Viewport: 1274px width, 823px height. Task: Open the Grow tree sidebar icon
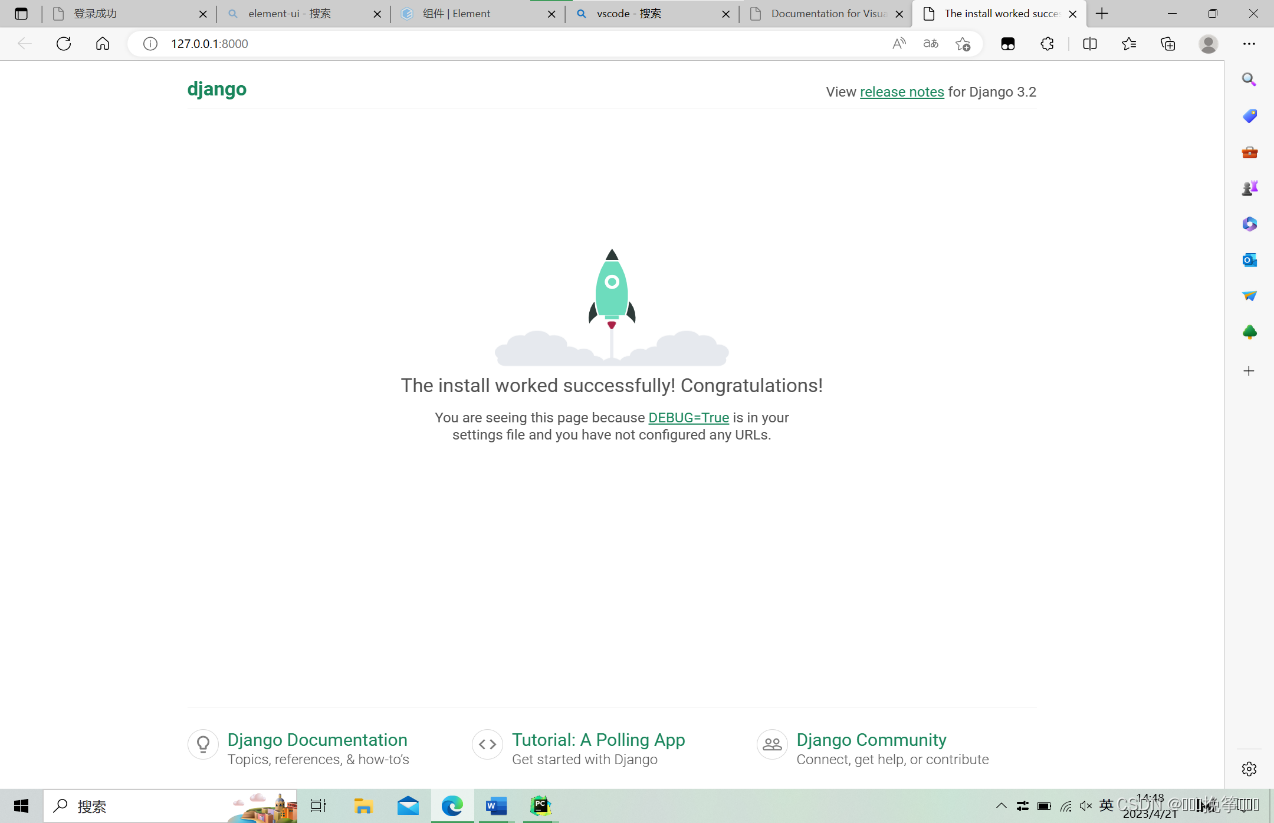coord(1249,331)
